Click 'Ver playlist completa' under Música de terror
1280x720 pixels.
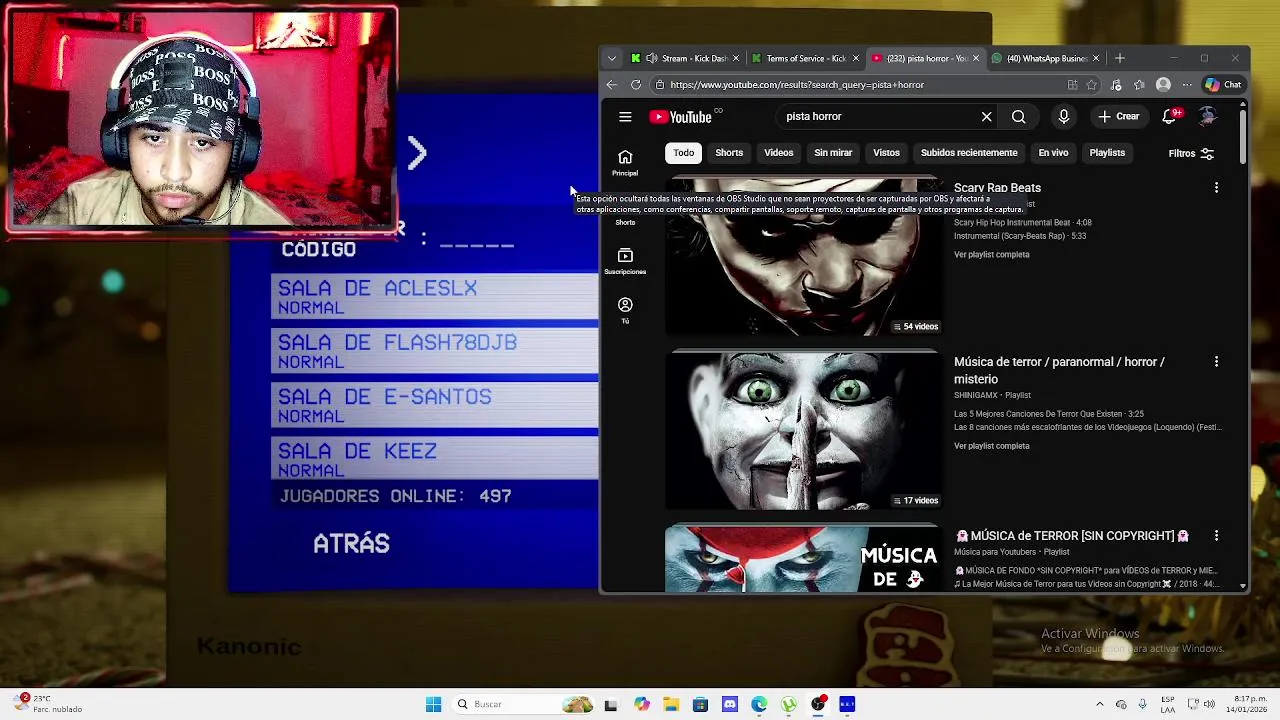pos(991,446)
